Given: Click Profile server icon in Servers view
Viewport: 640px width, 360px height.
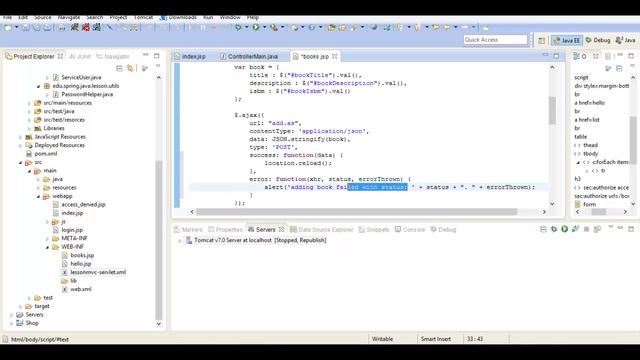Looking at the screenshot, I should 576,229.
